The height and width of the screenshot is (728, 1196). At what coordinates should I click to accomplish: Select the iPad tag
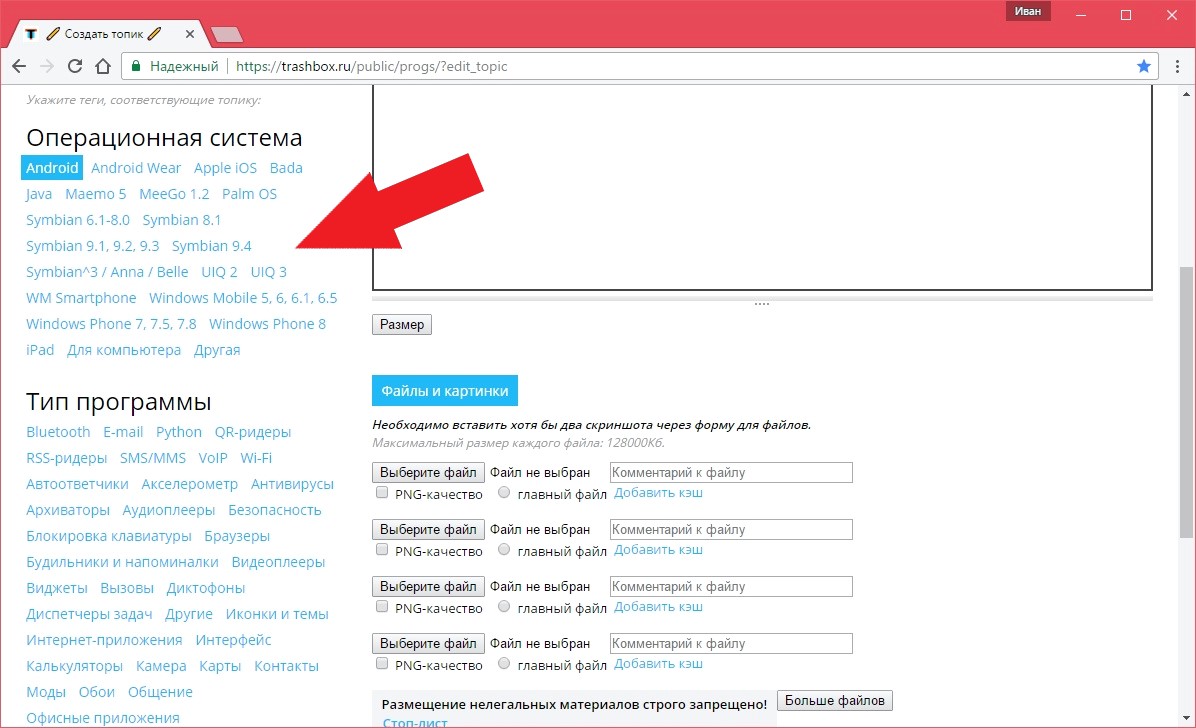coord(40,350)
